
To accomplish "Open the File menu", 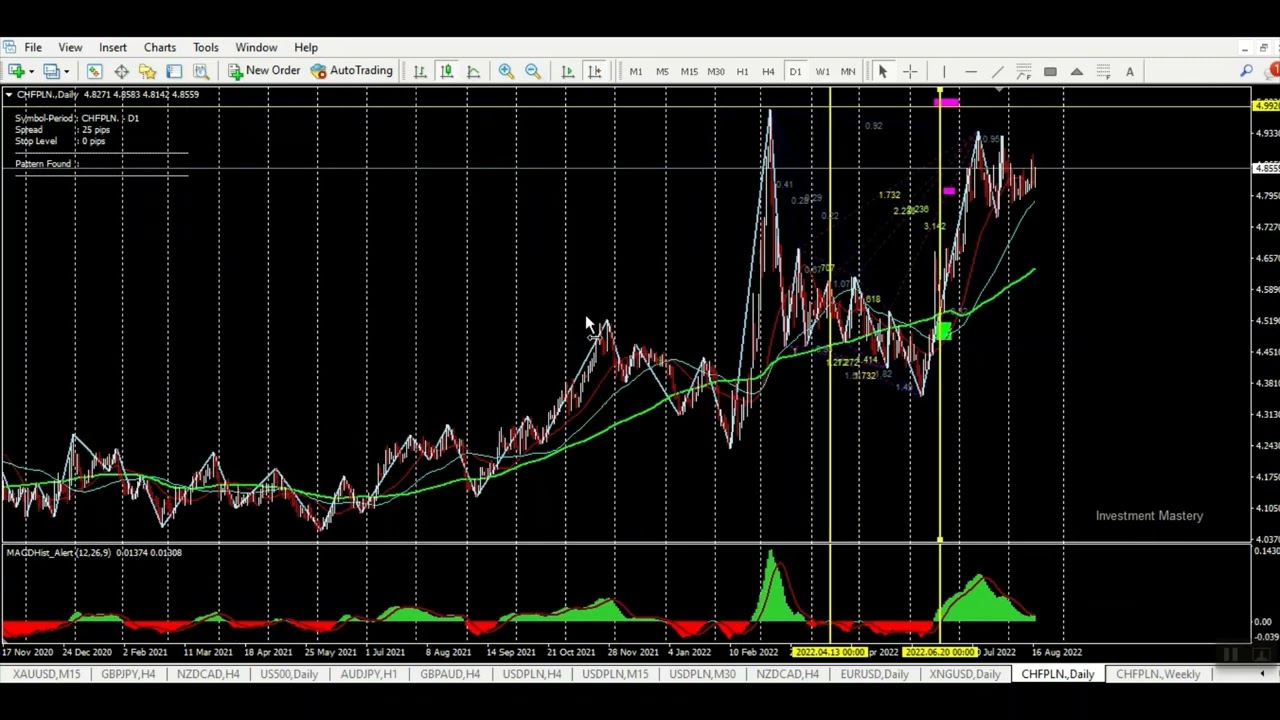I will click(x=33, y=47).
